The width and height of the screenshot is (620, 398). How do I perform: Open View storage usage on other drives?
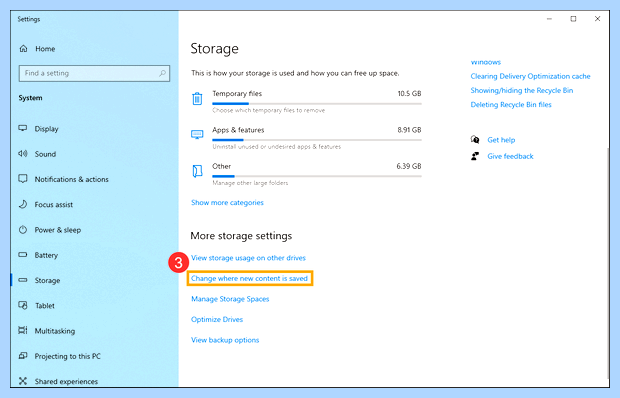pyautogui.click(x=248, y=258)
